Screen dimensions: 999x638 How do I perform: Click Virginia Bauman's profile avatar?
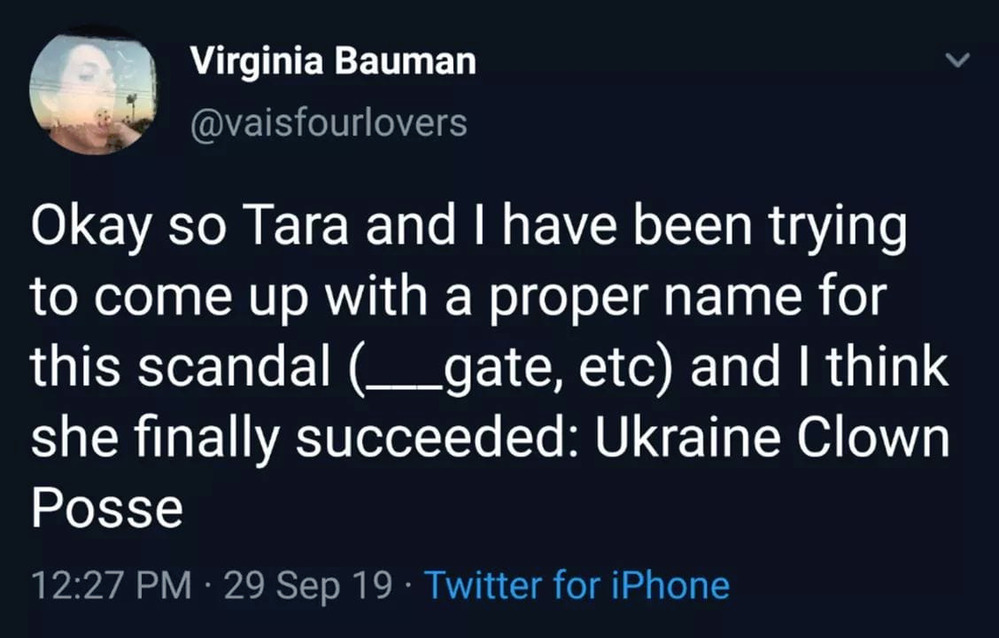[x=93, y=93]
